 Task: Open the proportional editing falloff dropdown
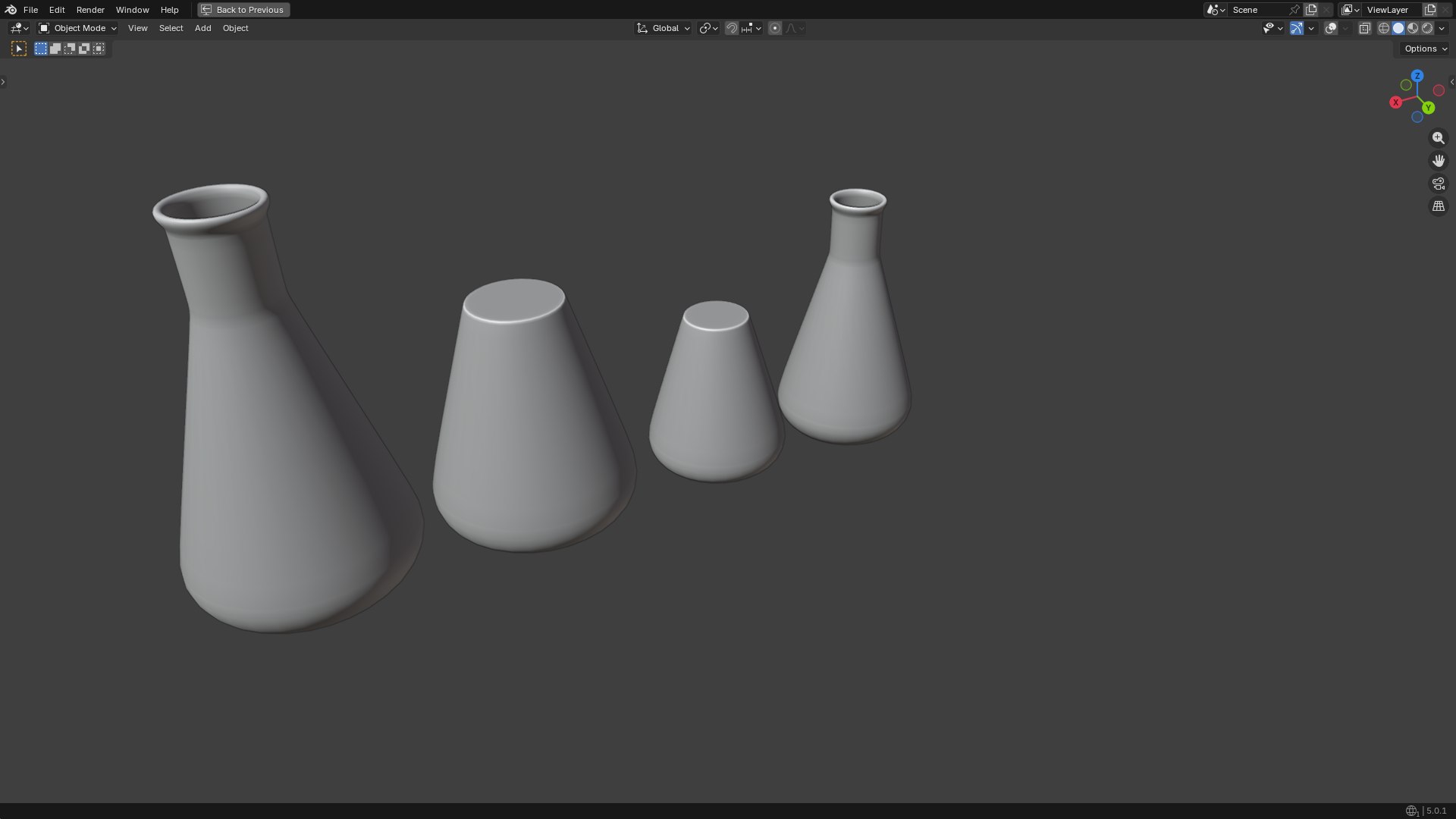[795, 28]
